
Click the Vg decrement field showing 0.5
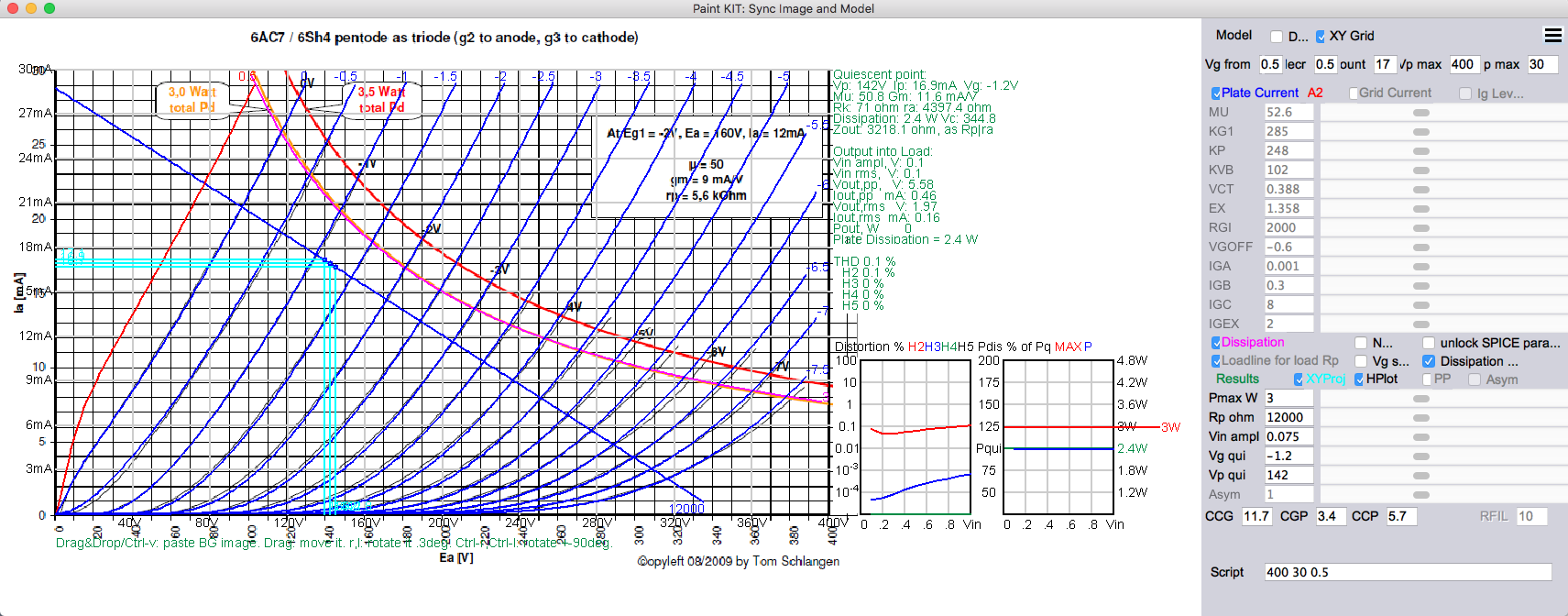coord(1325,64)
